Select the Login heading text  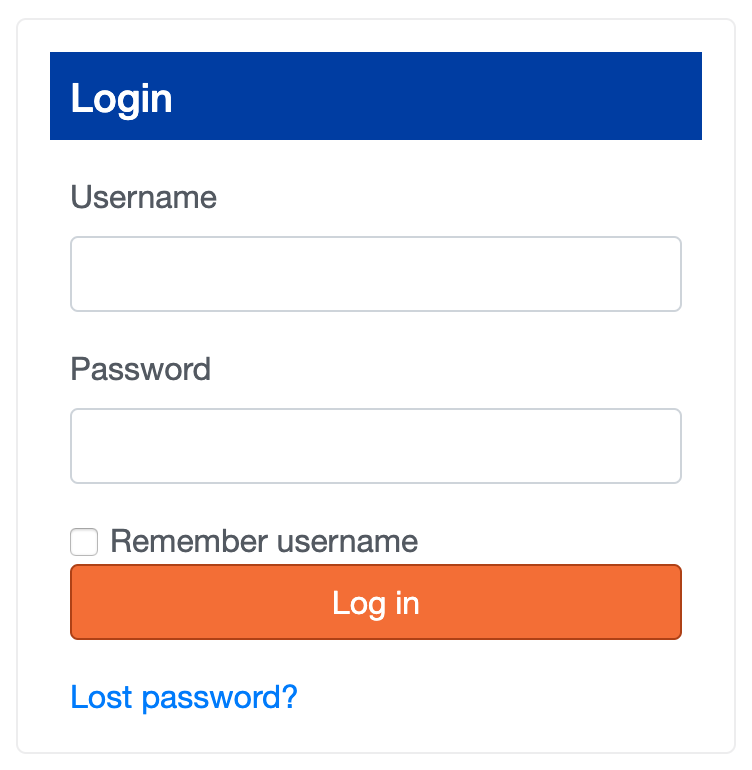pyautogui.click(x=121, y=99)
